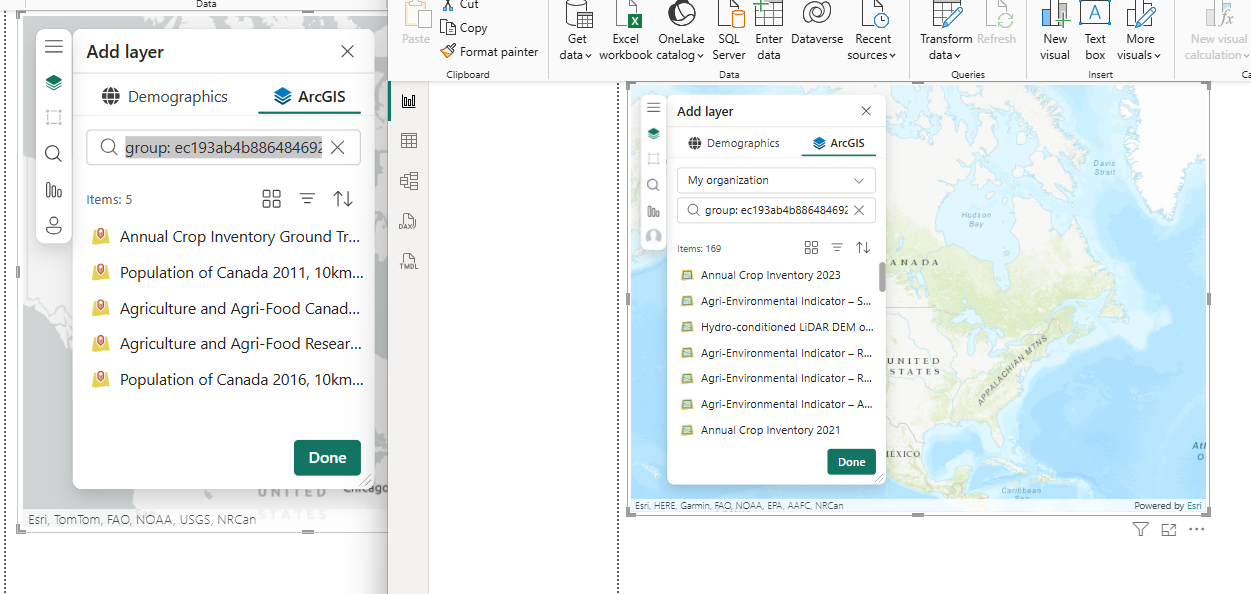This screenshot has width=1251, height=594.
Task: Click the scrollbar thumb in the Items: 169 list
Action: pos(882,276)
